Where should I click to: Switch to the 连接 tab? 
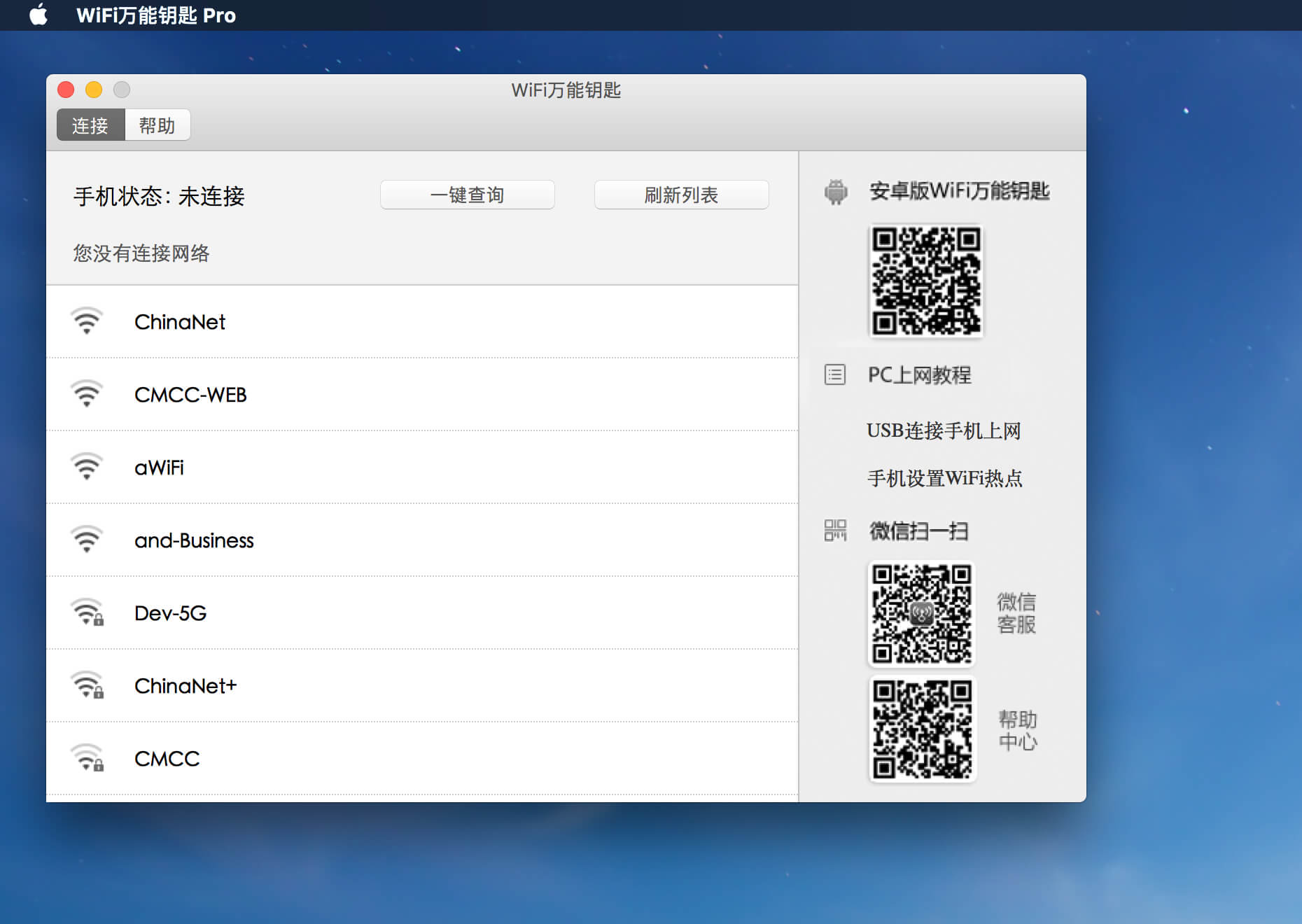[x=90, y=125]
